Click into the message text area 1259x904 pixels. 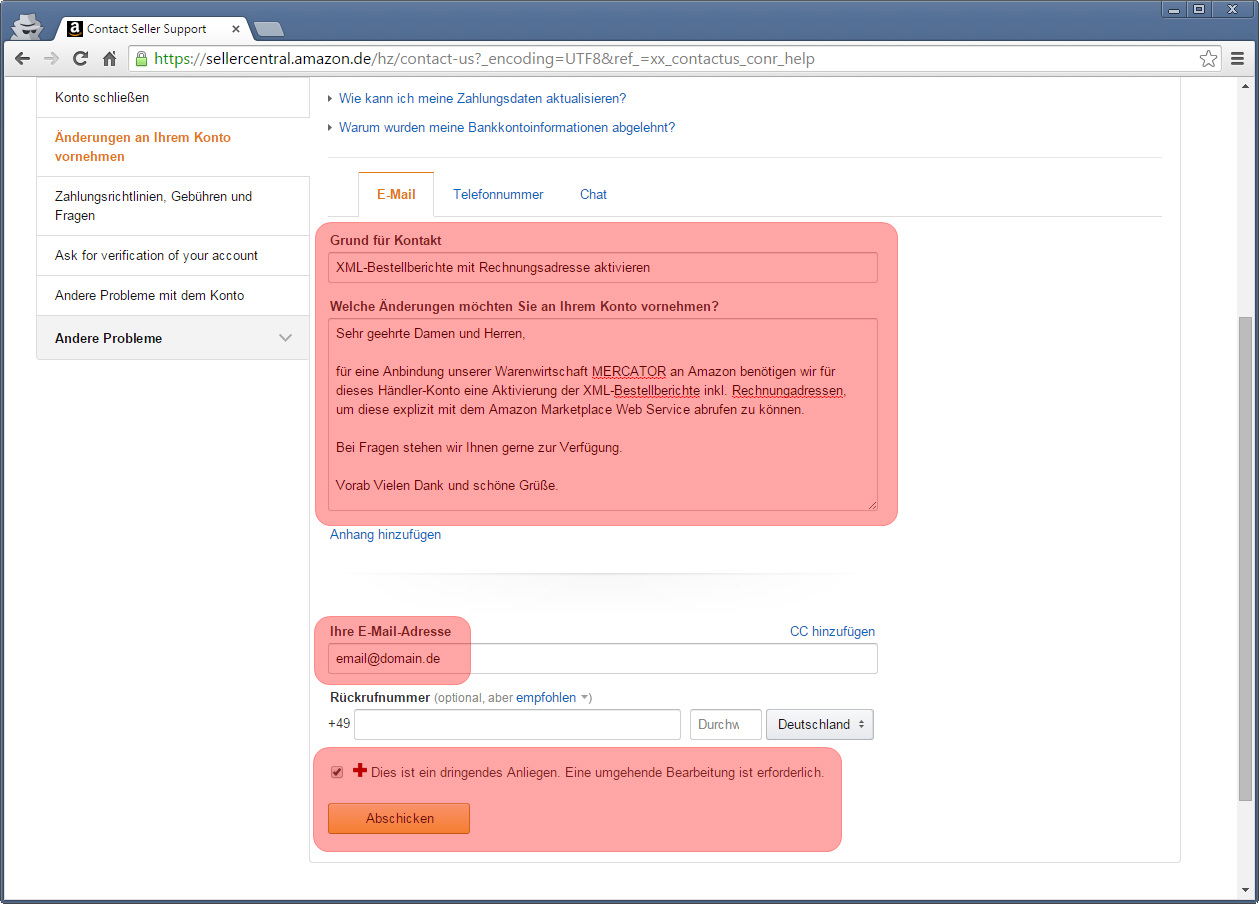603,415
